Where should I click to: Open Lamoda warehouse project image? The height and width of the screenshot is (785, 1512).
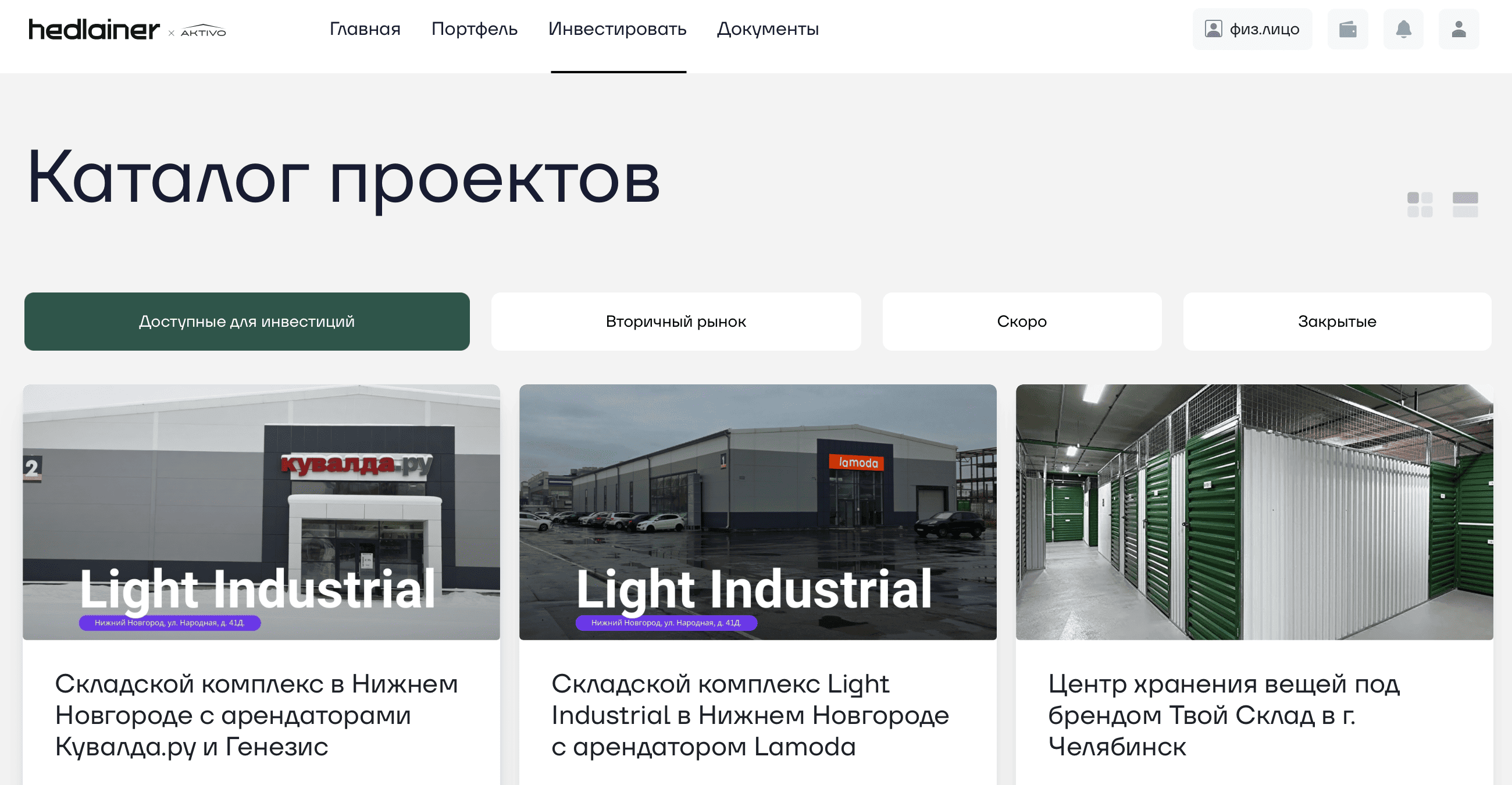point(758,512)
